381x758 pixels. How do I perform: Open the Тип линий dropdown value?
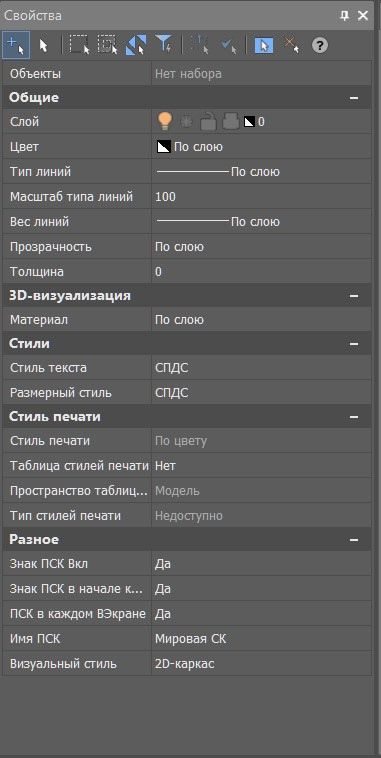[x=261, y=172]
